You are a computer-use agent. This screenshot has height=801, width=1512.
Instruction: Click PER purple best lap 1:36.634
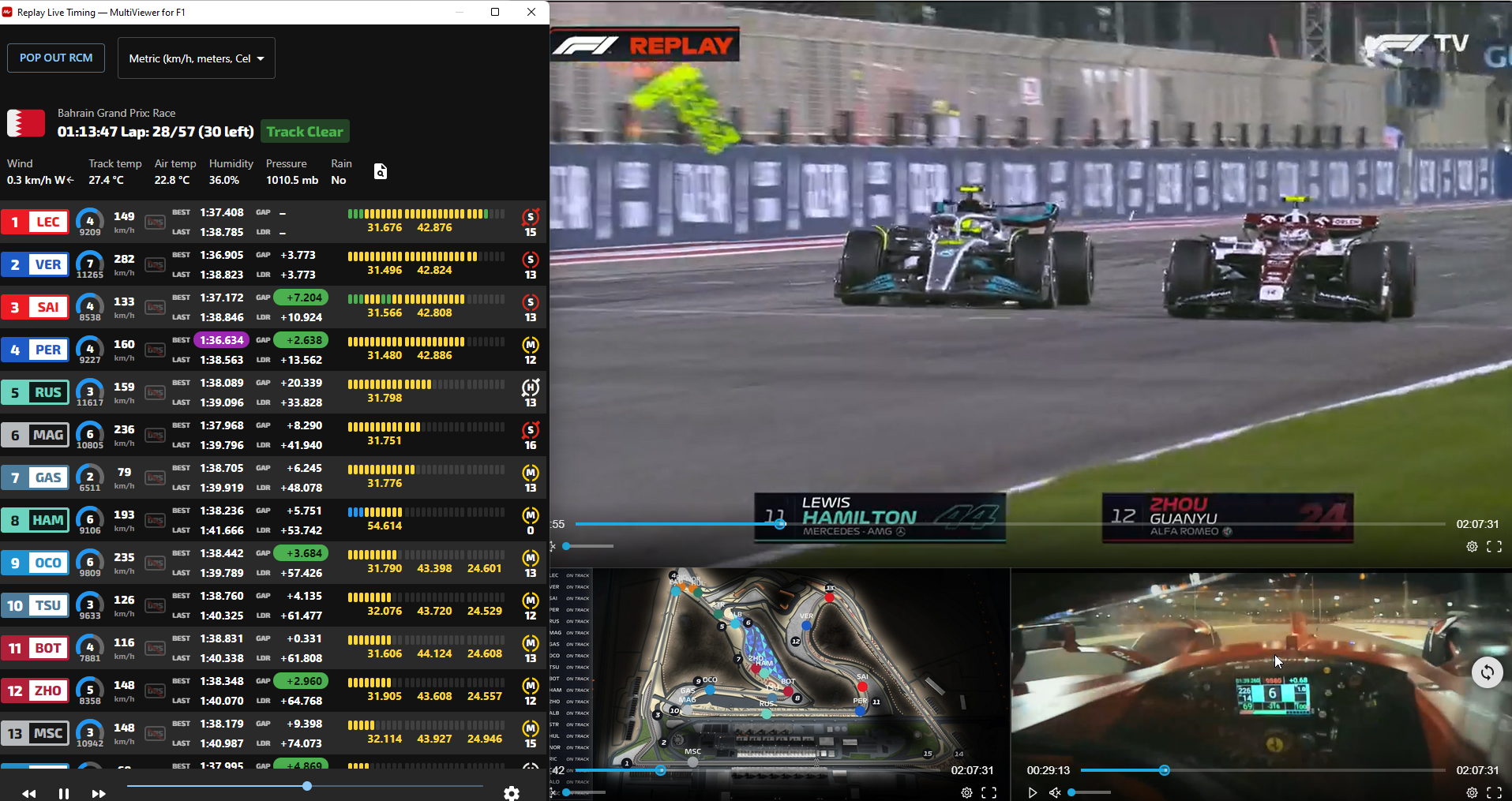click(x=222, y=340)
